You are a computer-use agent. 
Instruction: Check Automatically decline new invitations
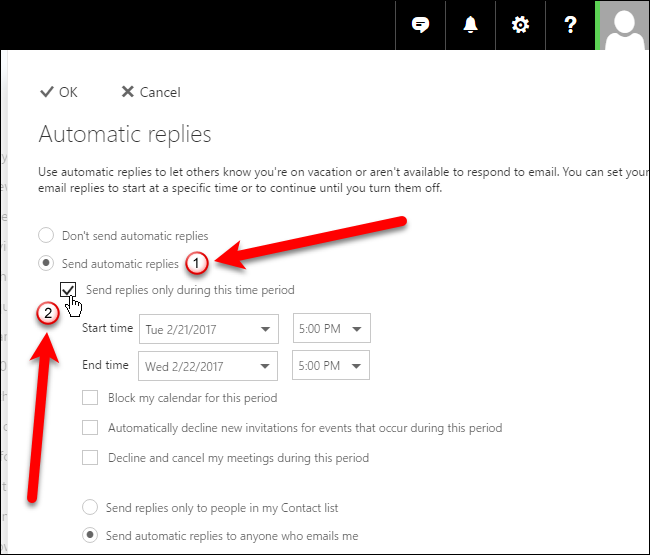(90, 428)
